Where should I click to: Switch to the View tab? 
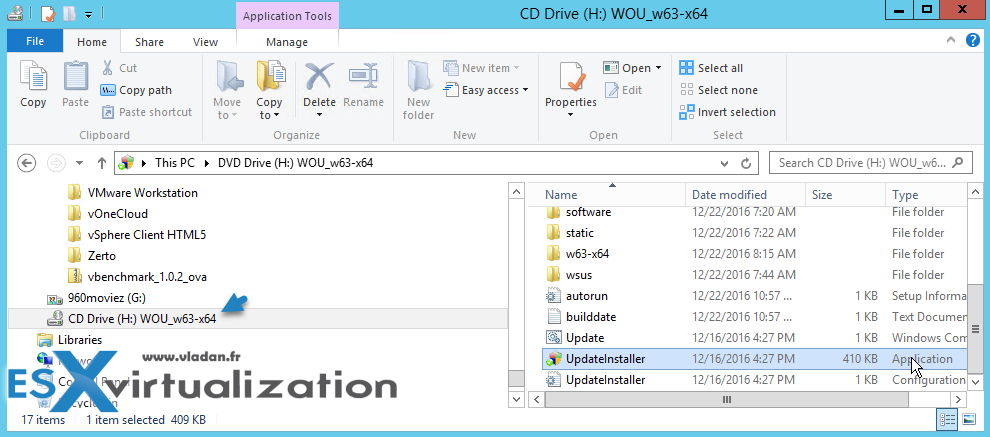(206, 42)
